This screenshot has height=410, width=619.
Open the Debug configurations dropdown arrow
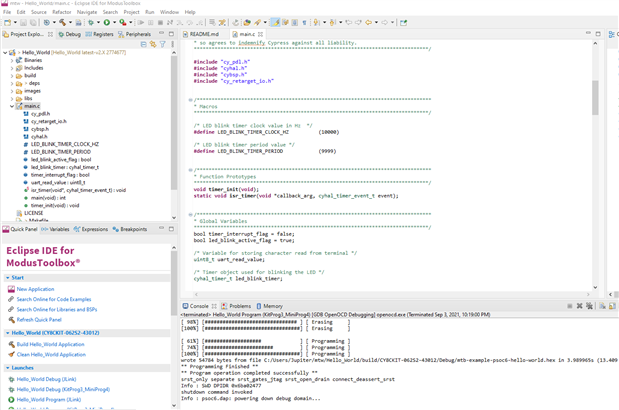pyautogui.click(x=98, y=22)
